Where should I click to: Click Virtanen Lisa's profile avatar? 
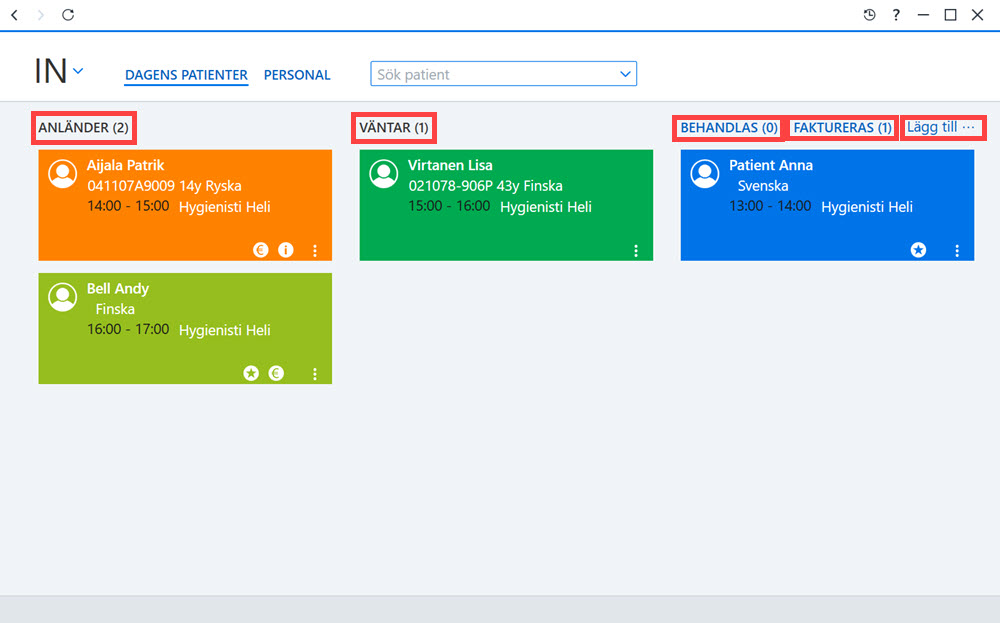384,174
